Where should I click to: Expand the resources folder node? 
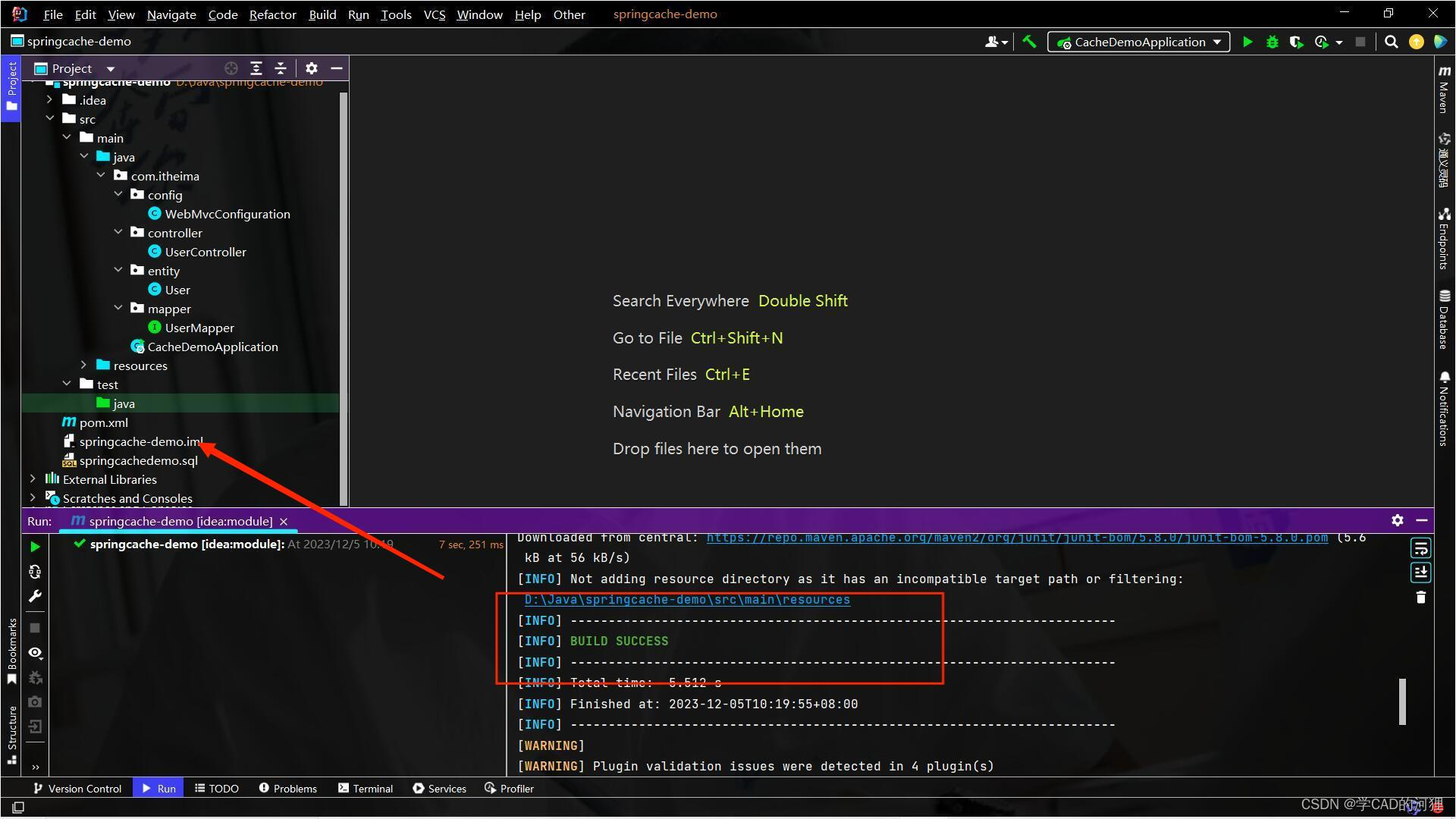pyautogui.click(x=84, y=366)
